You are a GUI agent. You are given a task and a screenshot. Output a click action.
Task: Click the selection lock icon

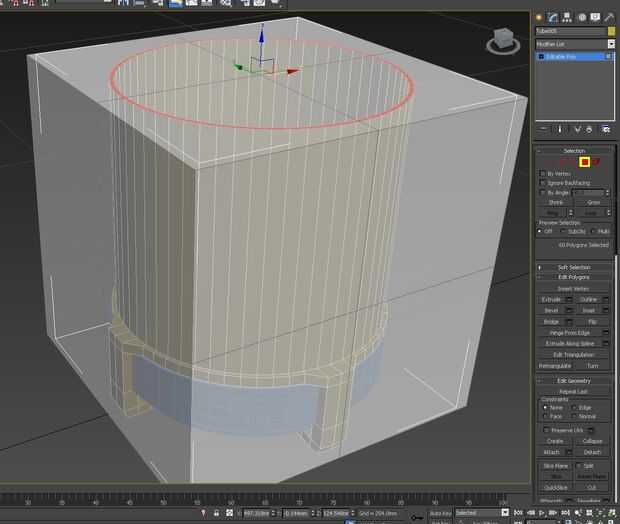[217, 513]
